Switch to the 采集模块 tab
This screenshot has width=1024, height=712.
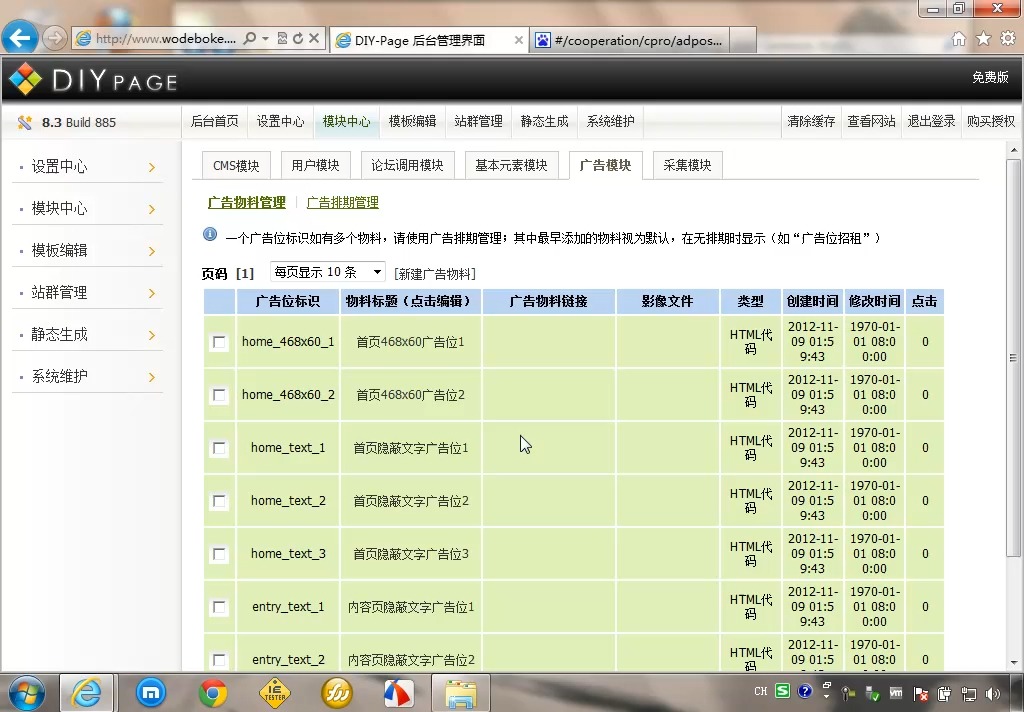tap(687, 165)
